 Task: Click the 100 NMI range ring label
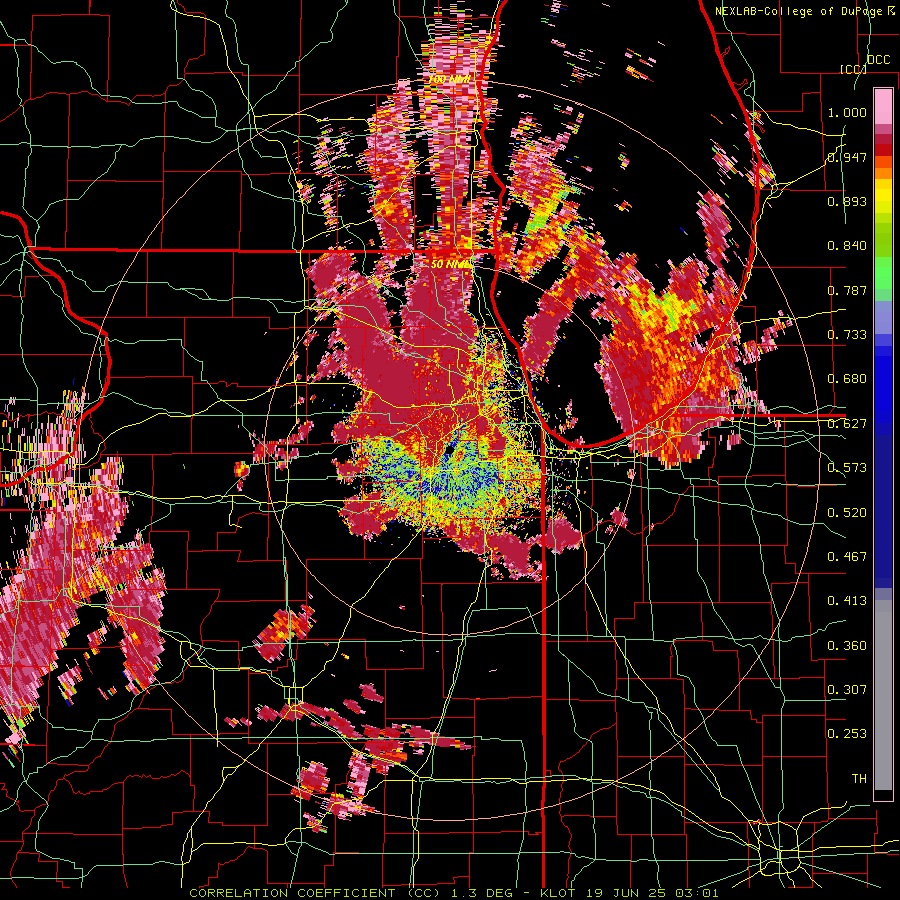449,79
